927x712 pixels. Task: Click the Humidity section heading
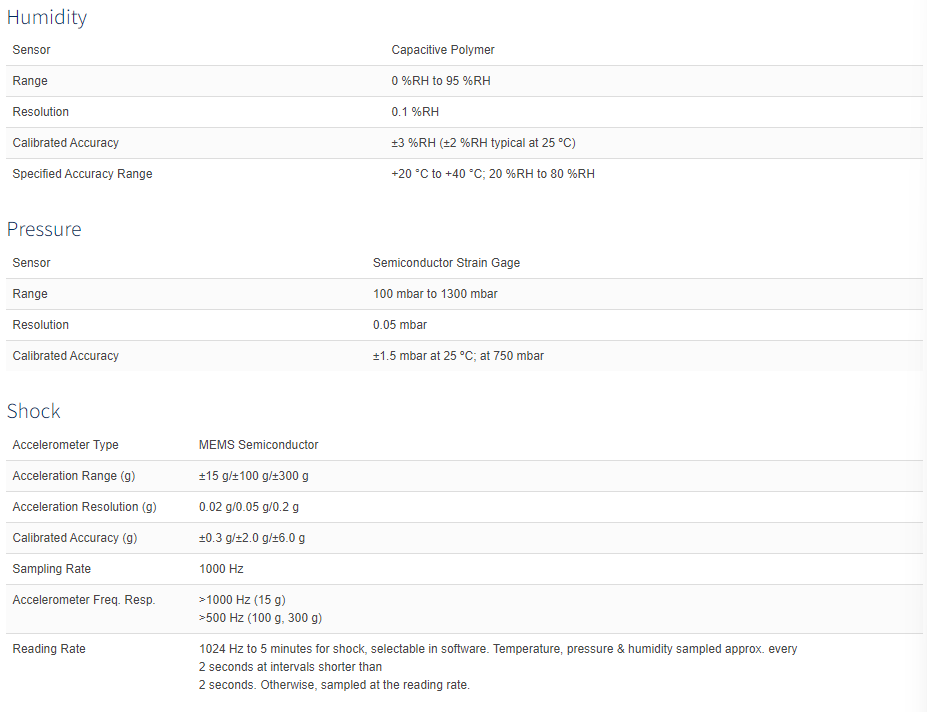tap(47, 18)
